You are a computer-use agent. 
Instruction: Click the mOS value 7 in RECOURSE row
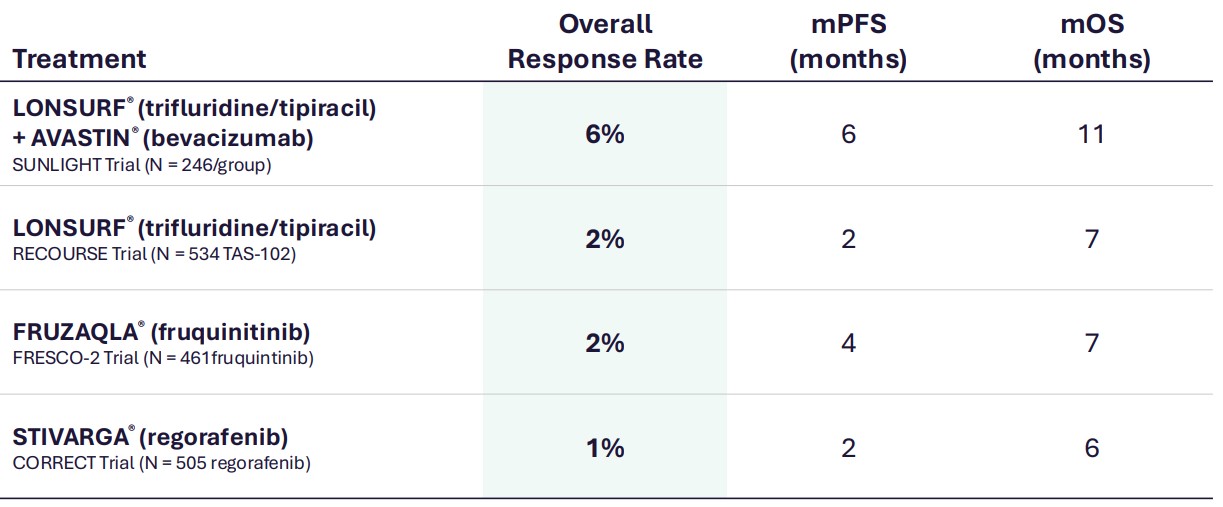click(1091, 239)
